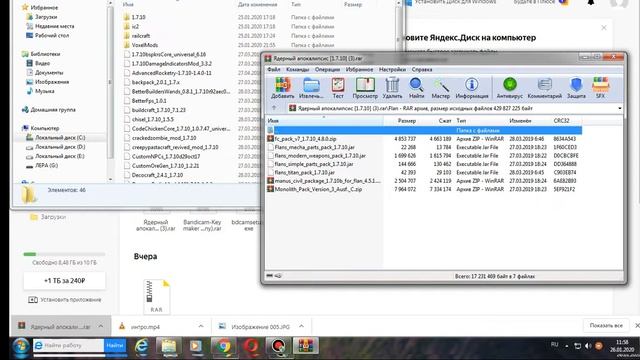Expand the archive path dropdown in WinRAR
Screen dimensions: 640x360
point(620,109)
